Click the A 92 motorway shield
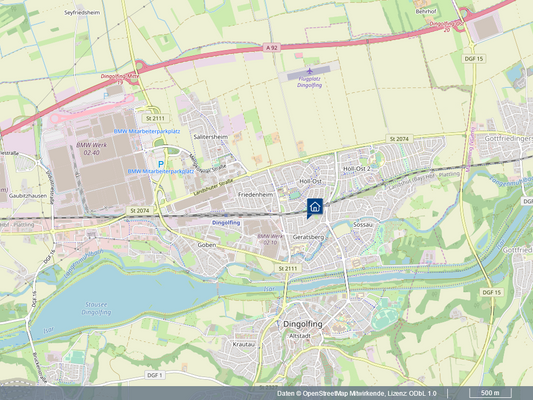Viewport: 533px width, 400px height. pos(272,48)
